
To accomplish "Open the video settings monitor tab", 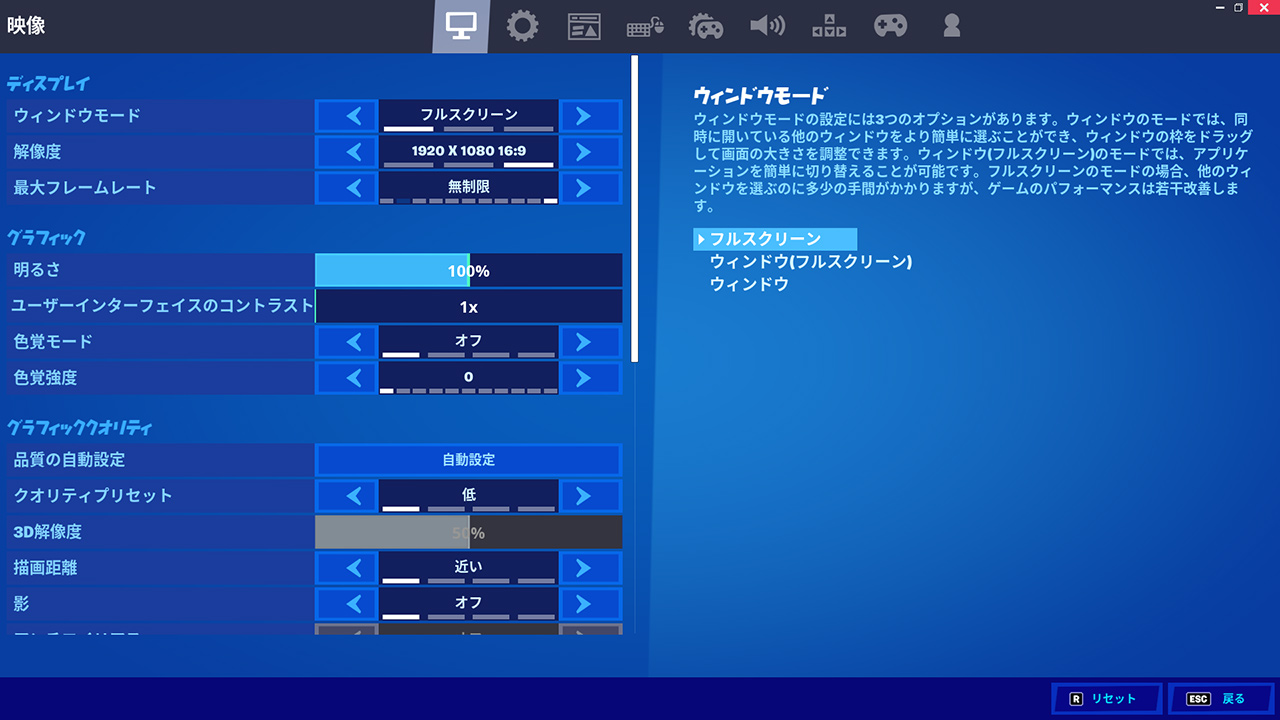I will (x=461, y=27).
